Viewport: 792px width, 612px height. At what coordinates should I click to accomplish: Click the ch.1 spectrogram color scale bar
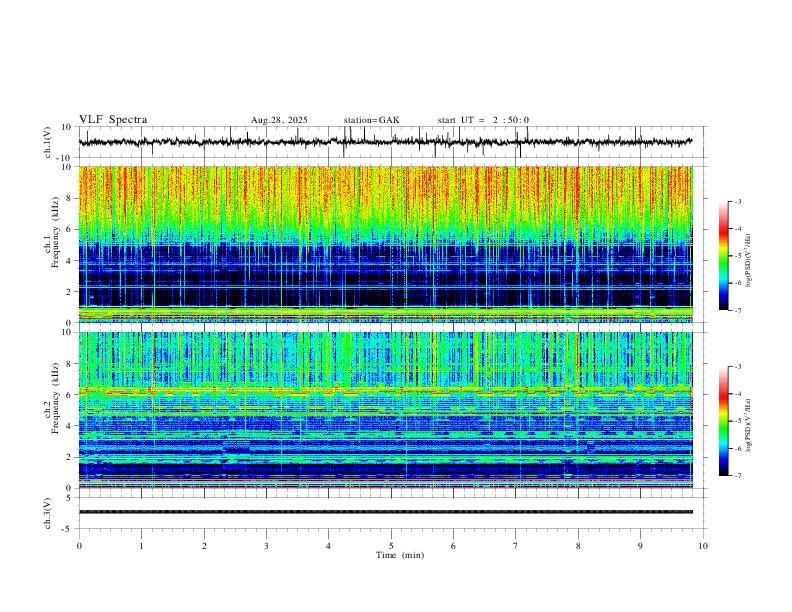723,256
